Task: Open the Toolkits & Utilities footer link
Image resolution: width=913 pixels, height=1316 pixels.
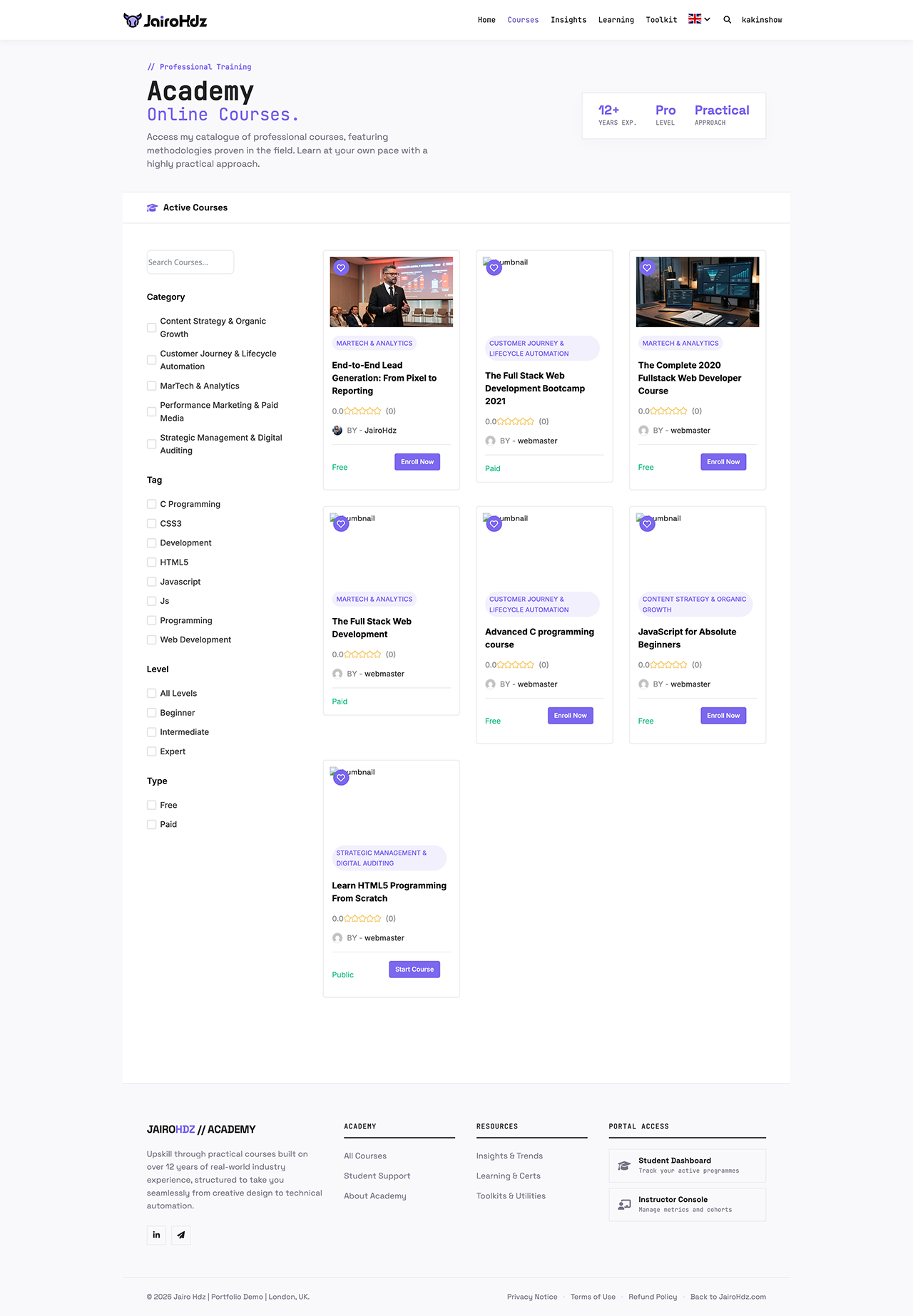Action: click(x=511, y=1196)
